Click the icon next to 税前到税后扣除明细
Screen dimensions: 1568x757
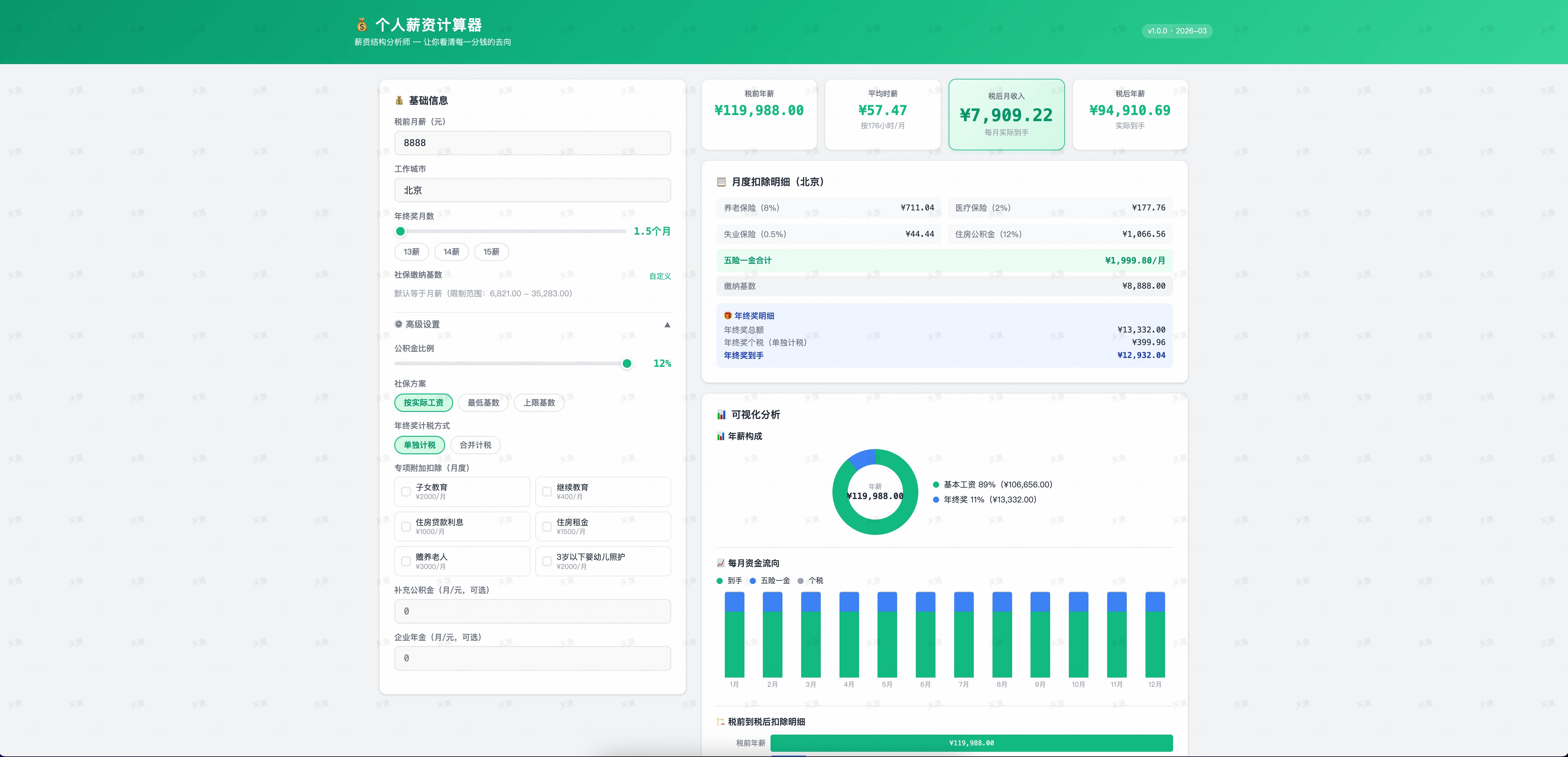721,722
